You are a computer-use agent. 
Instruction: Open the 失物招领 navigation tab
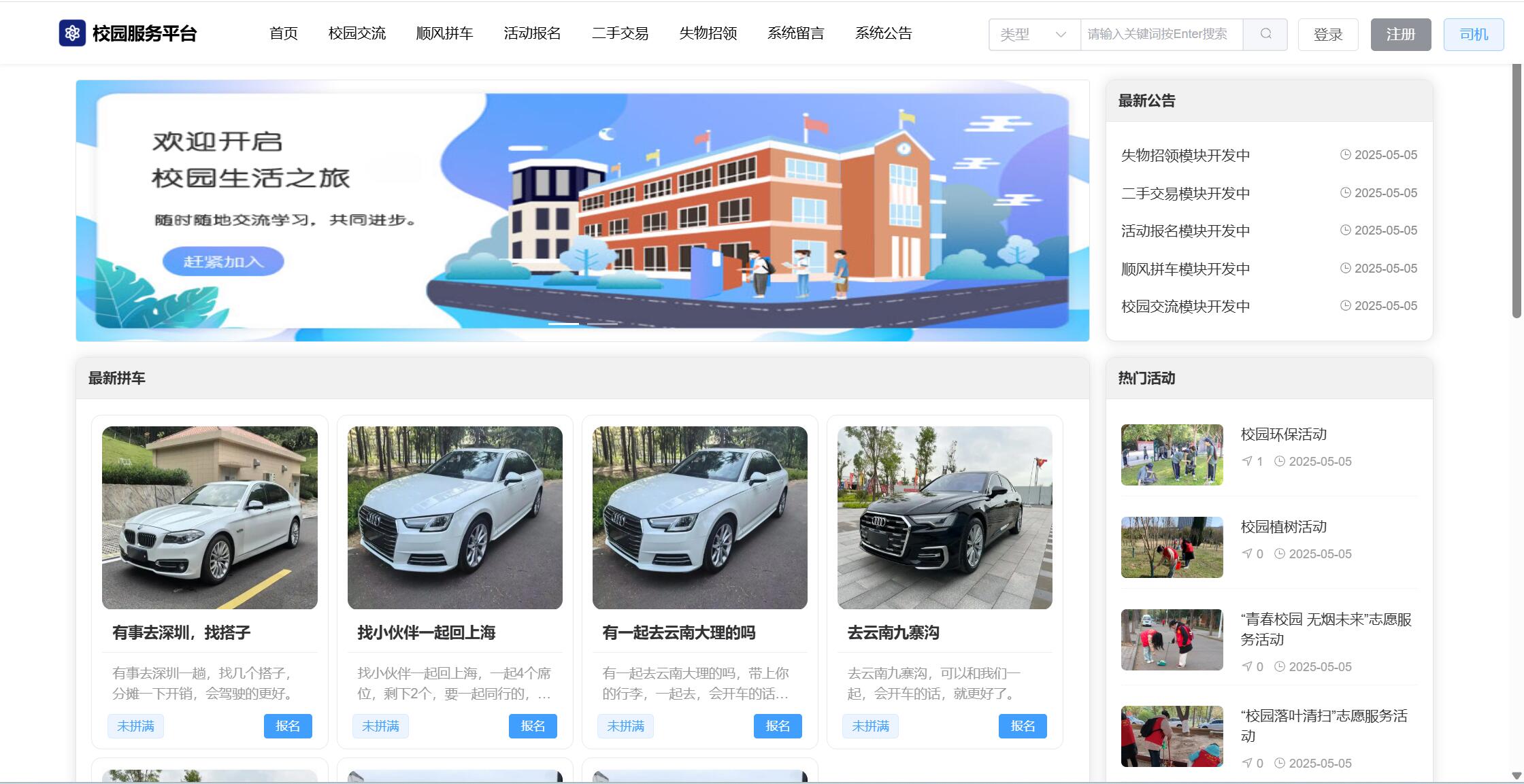tap(708, 33)
